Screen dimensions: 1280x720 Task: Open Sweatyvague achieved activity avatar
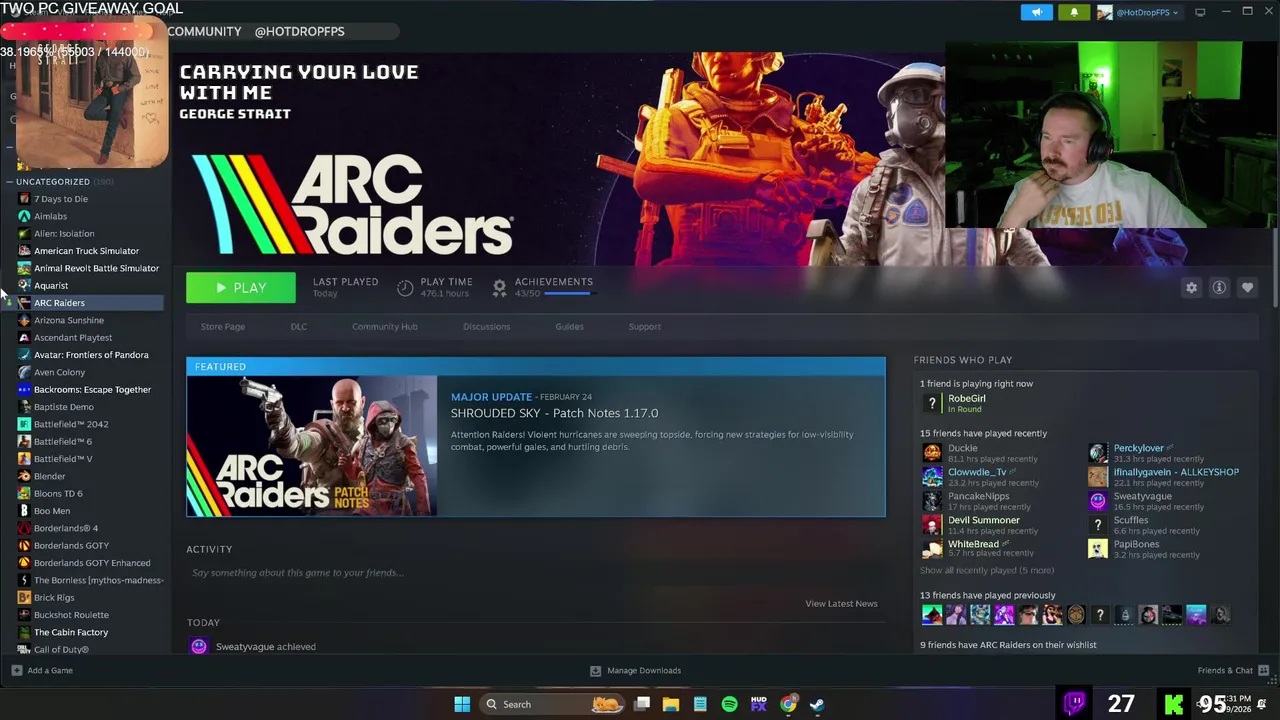tap(198, 647)
